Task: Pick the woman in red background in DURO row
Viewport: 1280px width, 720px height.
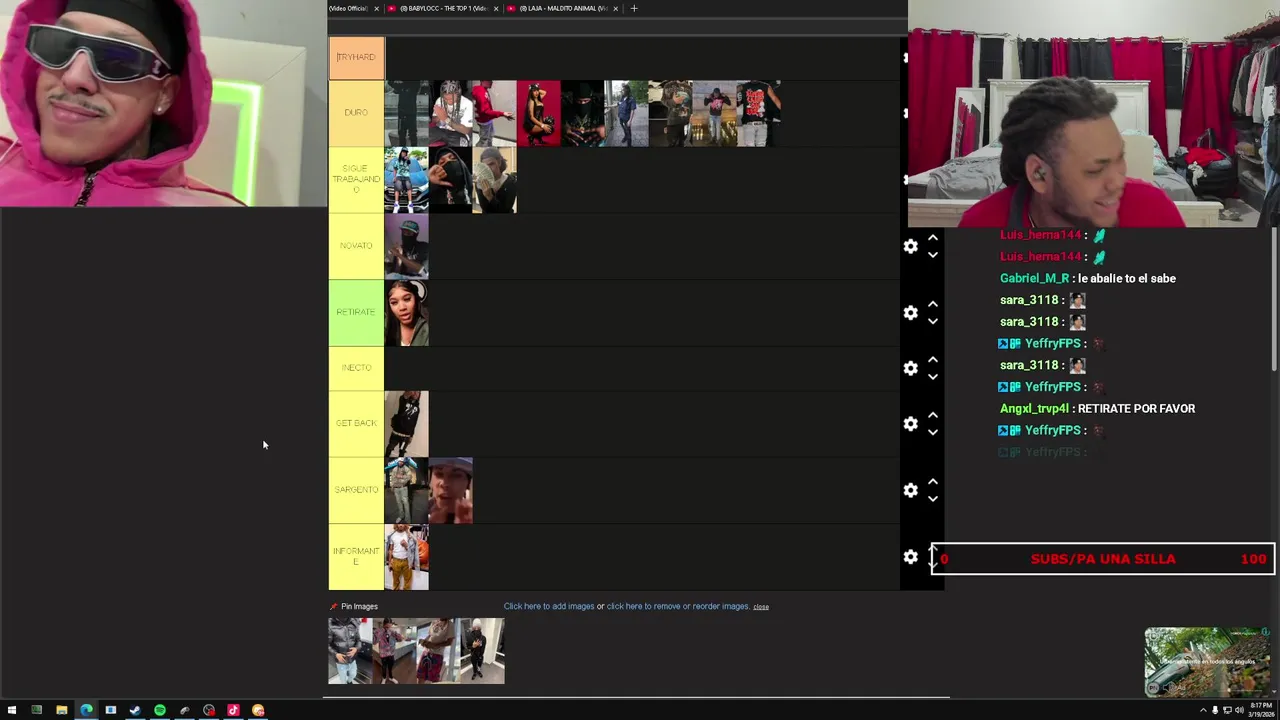Action: point(538,113)
